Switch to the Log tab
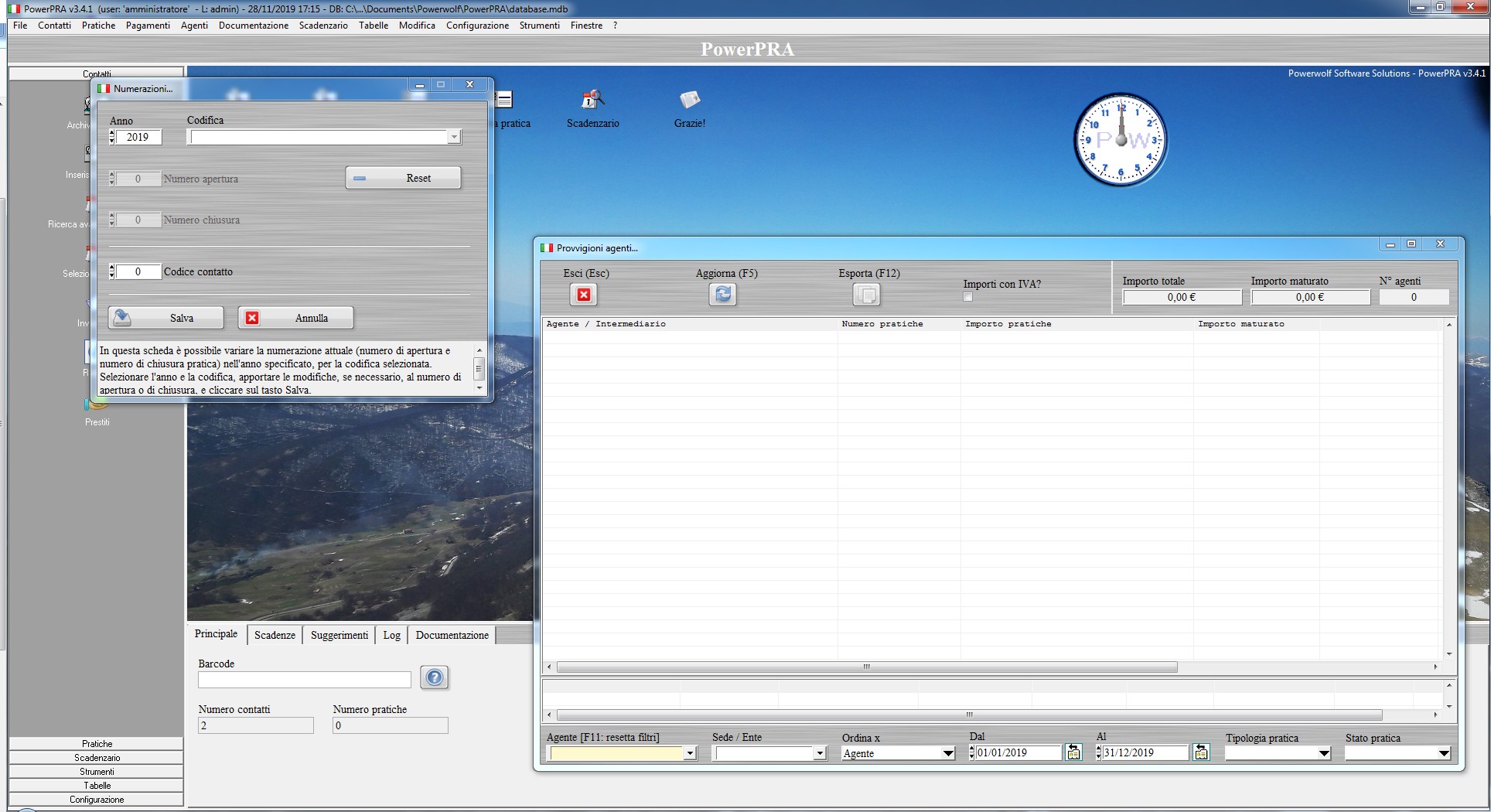The height and width of the screenshot is (812, 1491). [392, 635]
